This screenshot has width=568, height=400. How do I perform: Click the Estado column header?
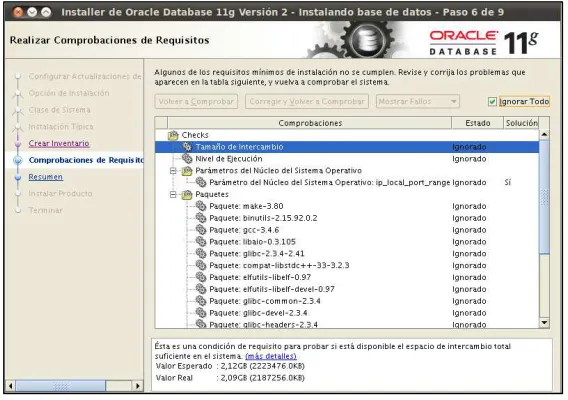point(478,123)
